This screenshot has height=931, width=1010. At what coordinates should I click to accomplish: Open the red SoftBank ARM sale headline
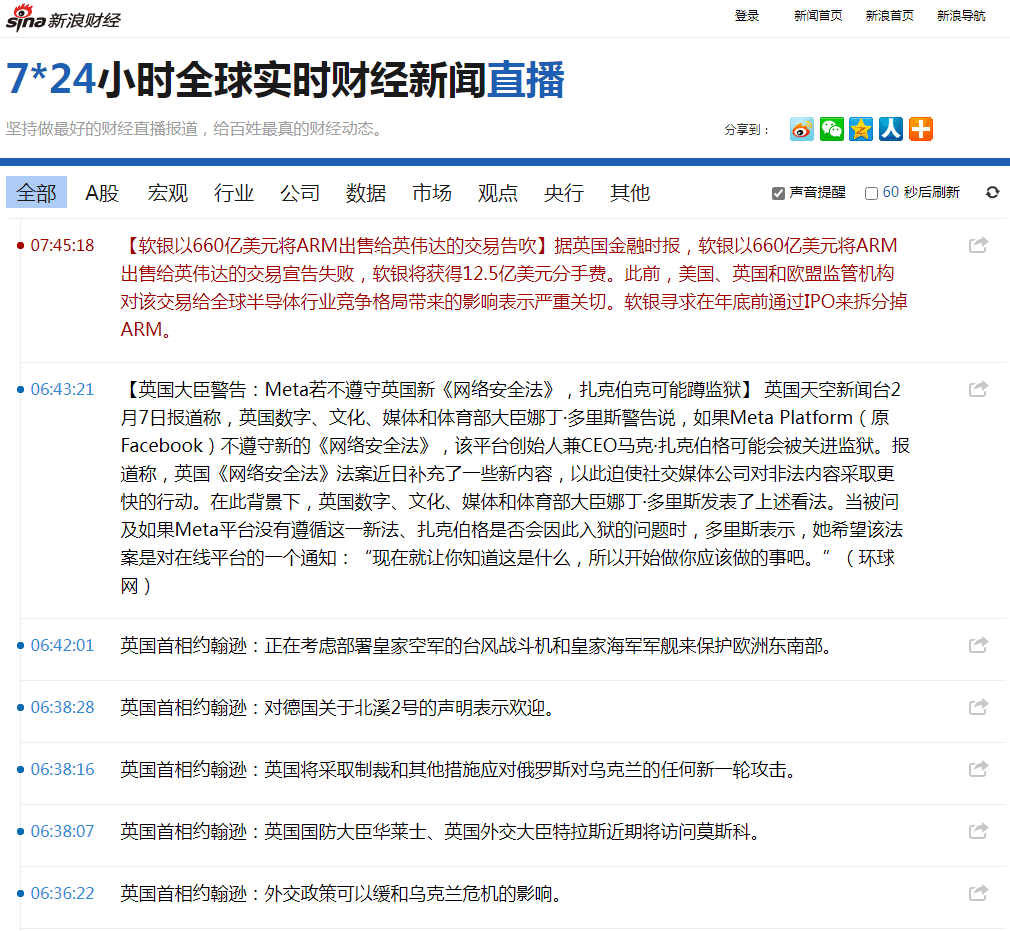(514, 287)
